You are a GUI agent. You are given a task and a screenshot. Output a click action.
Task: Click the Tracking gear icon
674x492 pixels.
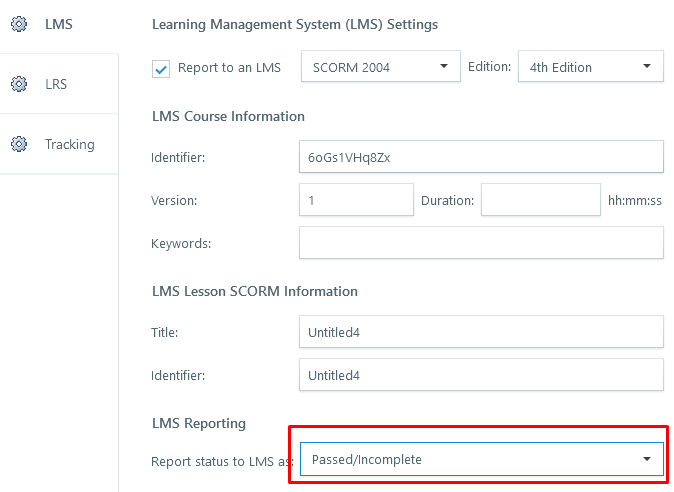[18, 144]
